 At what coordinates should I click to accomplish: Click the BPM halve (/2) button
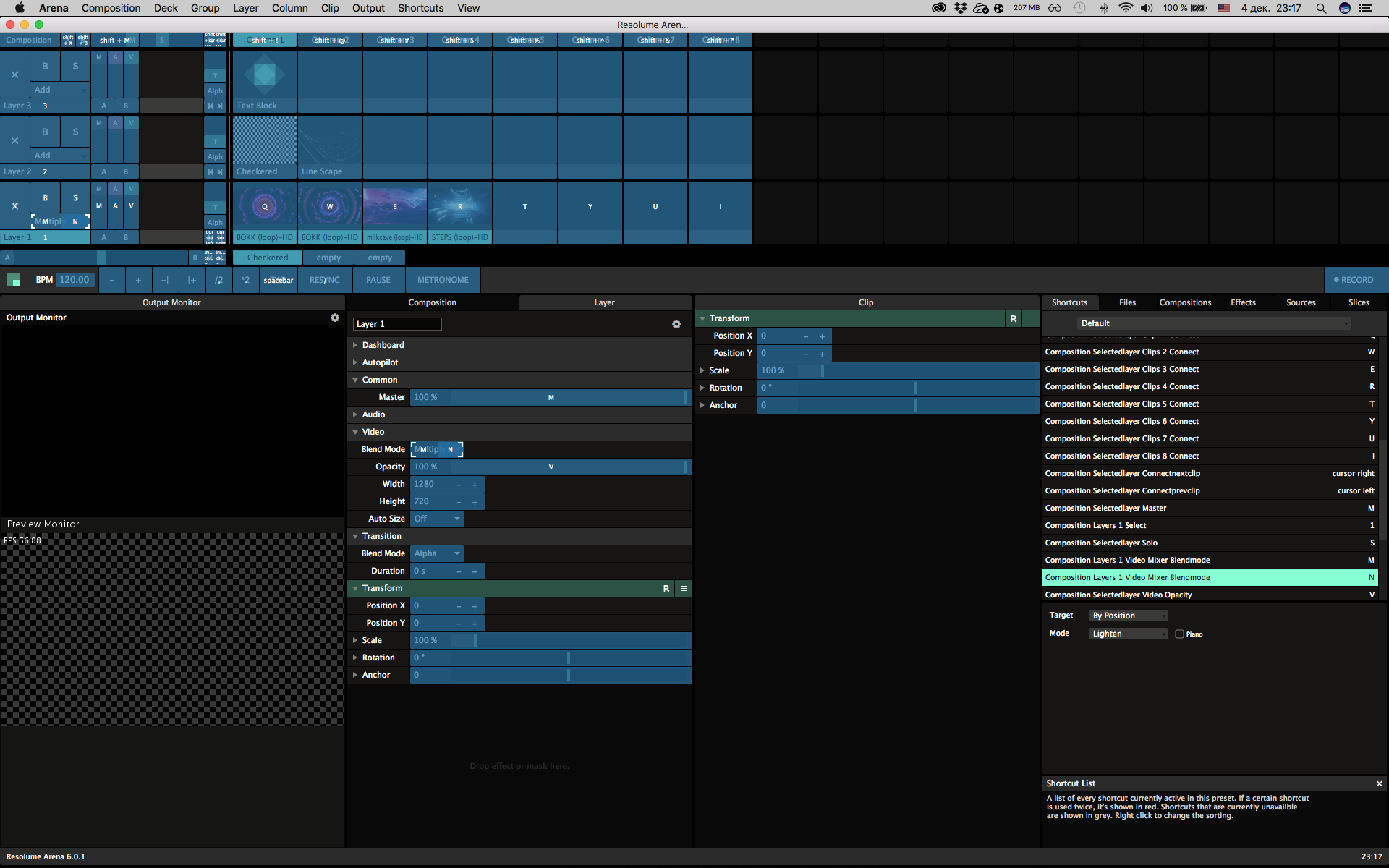218,280
